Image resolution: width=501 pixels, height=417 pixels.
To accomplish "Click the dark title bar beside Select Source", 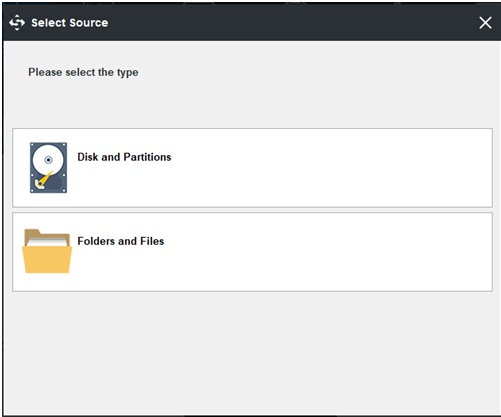I will coord(290,23).
